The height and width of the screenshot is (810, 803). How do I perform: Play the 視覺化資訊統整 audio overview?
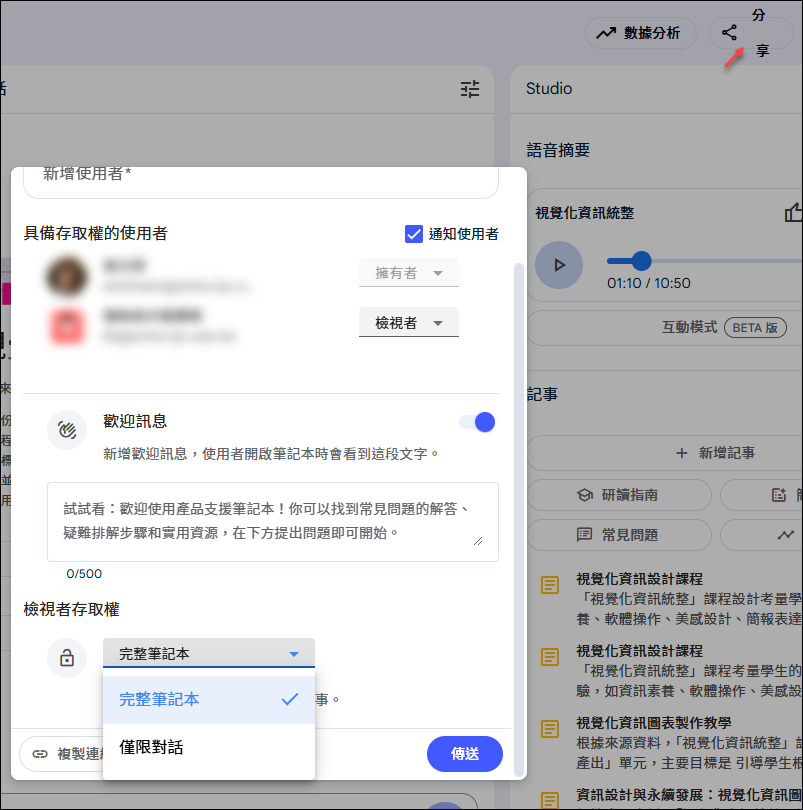[559, 265]
